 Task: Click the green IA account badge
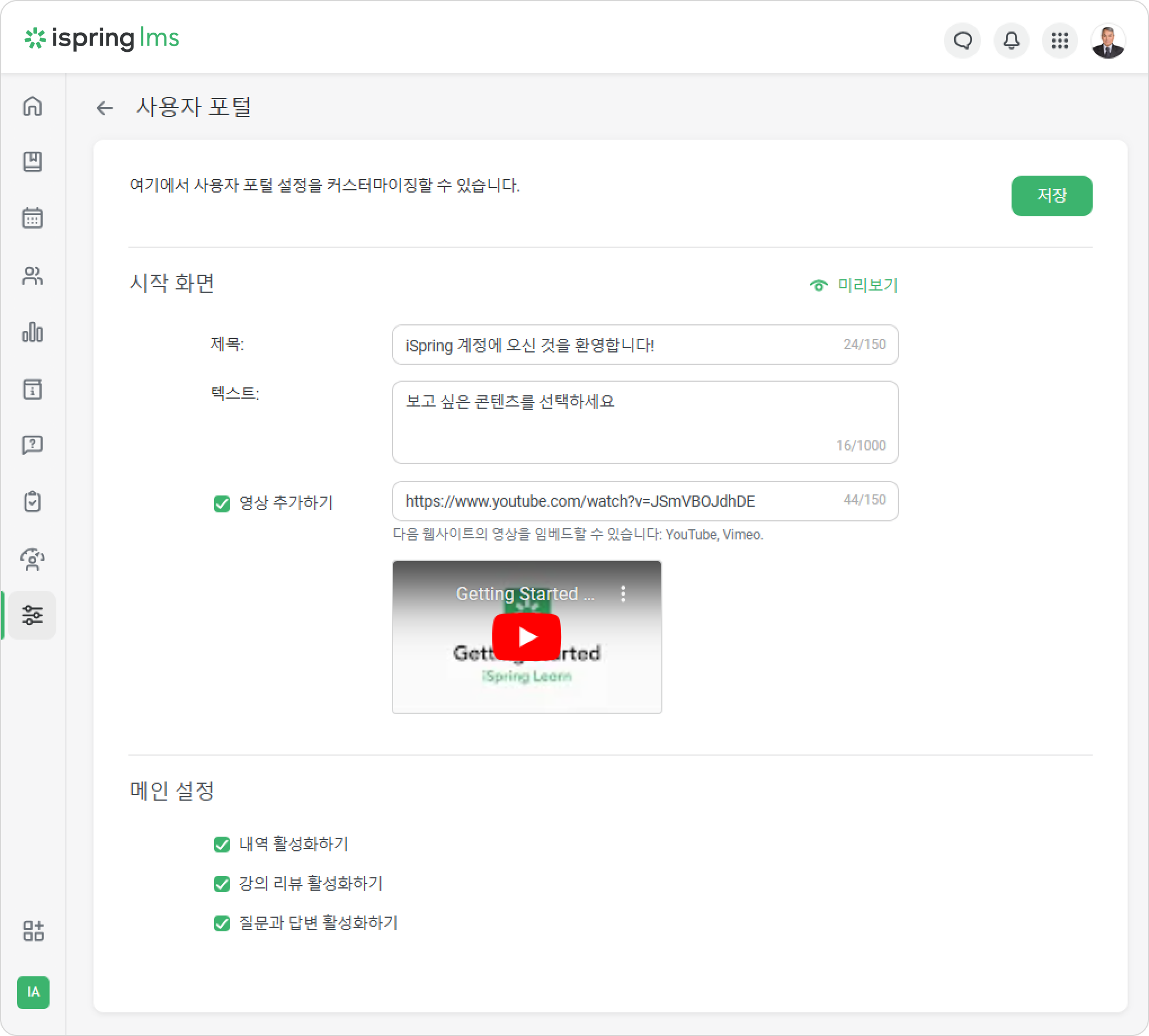point(33,993)
